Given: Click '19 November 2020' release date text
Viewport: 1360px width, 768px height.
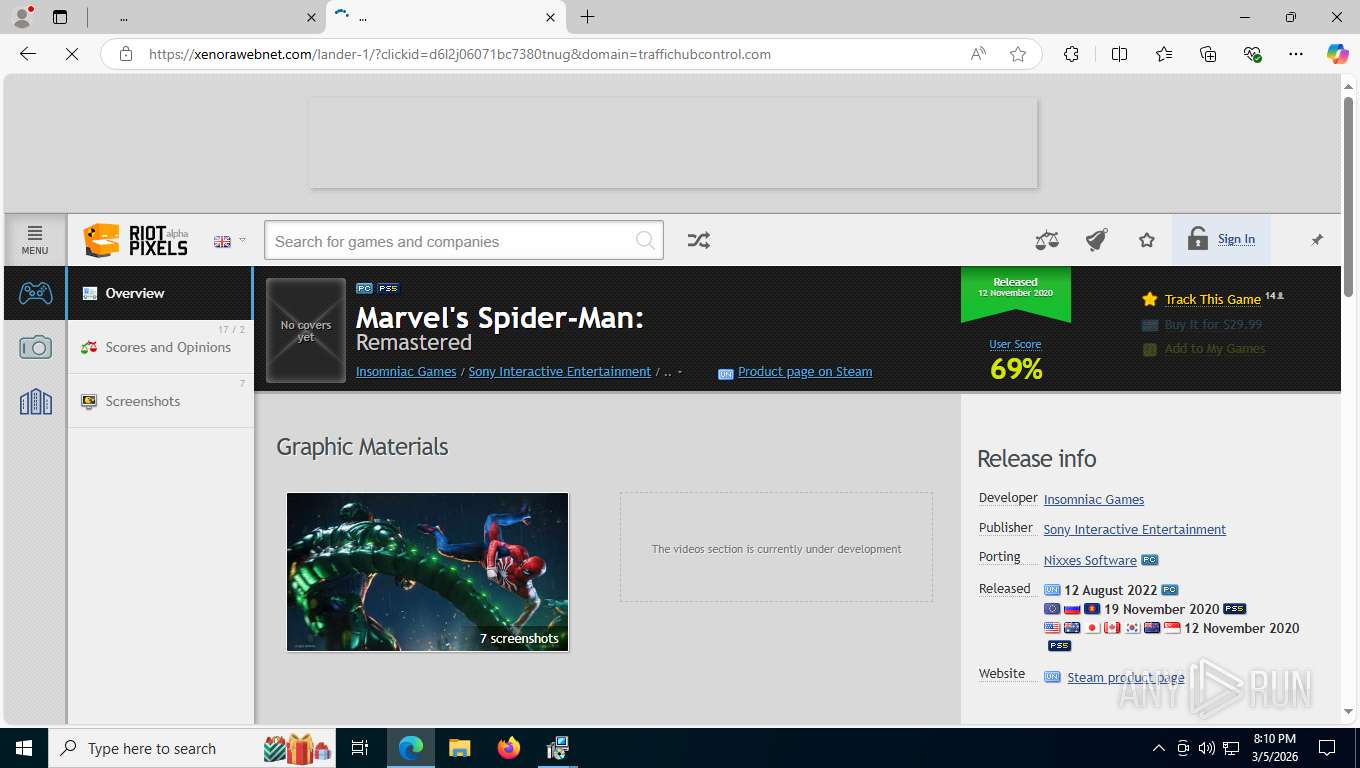Looking at the screenshot, I should pyautogui.click(x=1161, y=609).
